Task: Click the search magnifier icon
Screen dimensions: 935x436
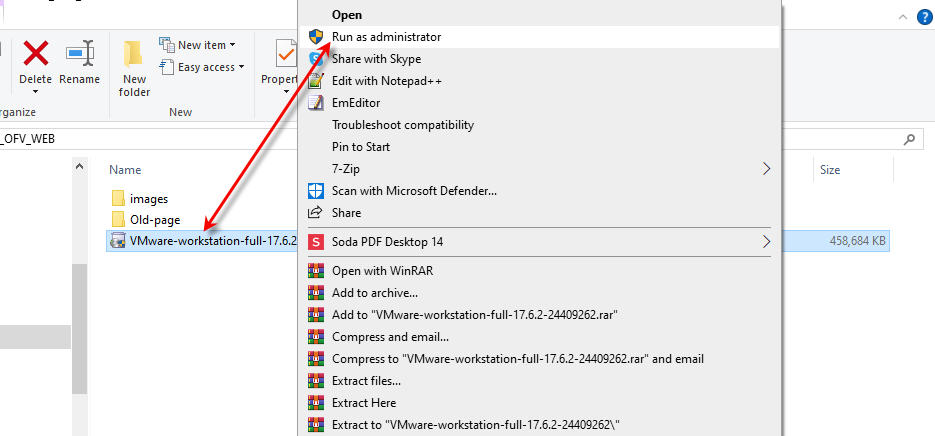Action: tap(908, 139)
